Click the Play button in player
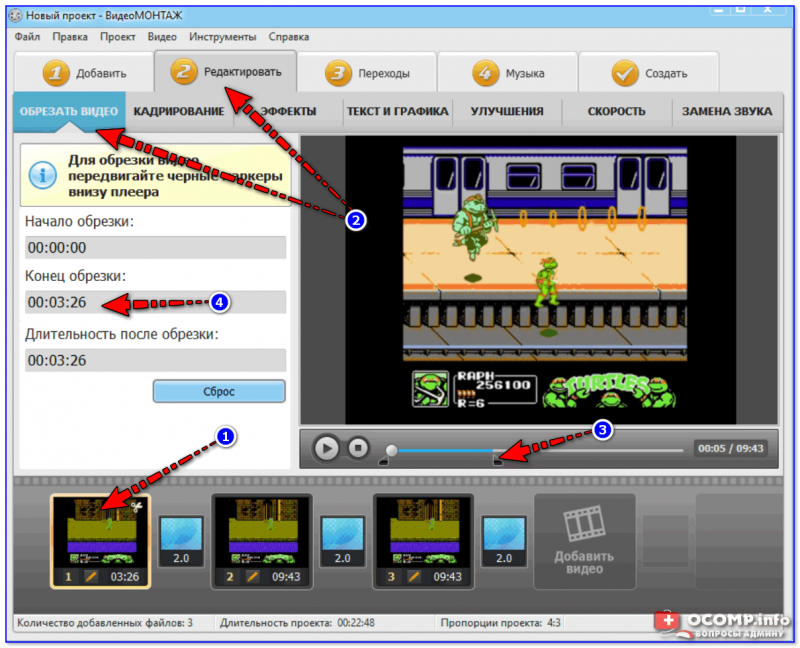The width and height of the screenshot is (800, 648). pos(327,448)
